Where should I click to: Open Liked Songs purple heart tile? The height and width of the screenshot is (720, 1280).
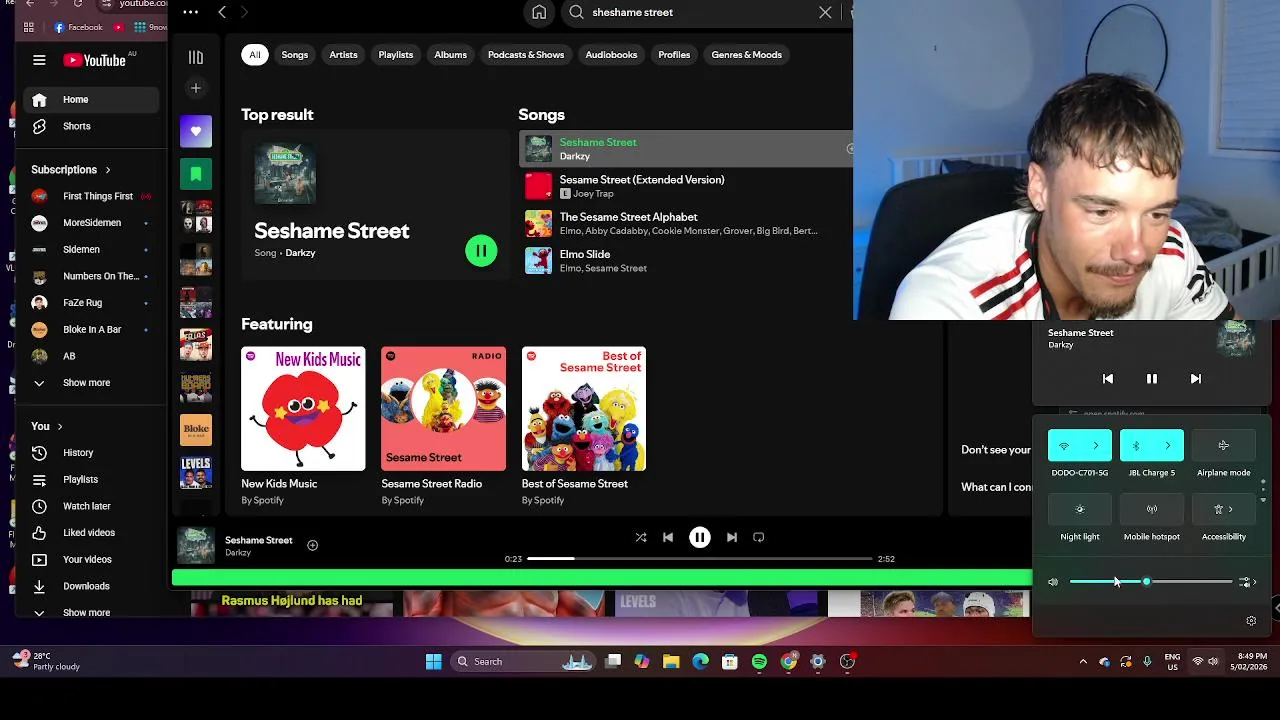click(x=196, y=131)
